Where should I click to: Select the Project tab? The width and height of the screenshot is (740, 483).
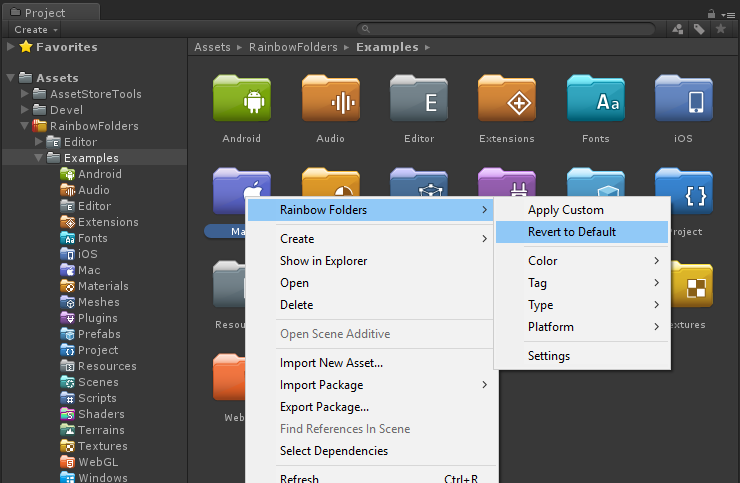click(51, 12)
